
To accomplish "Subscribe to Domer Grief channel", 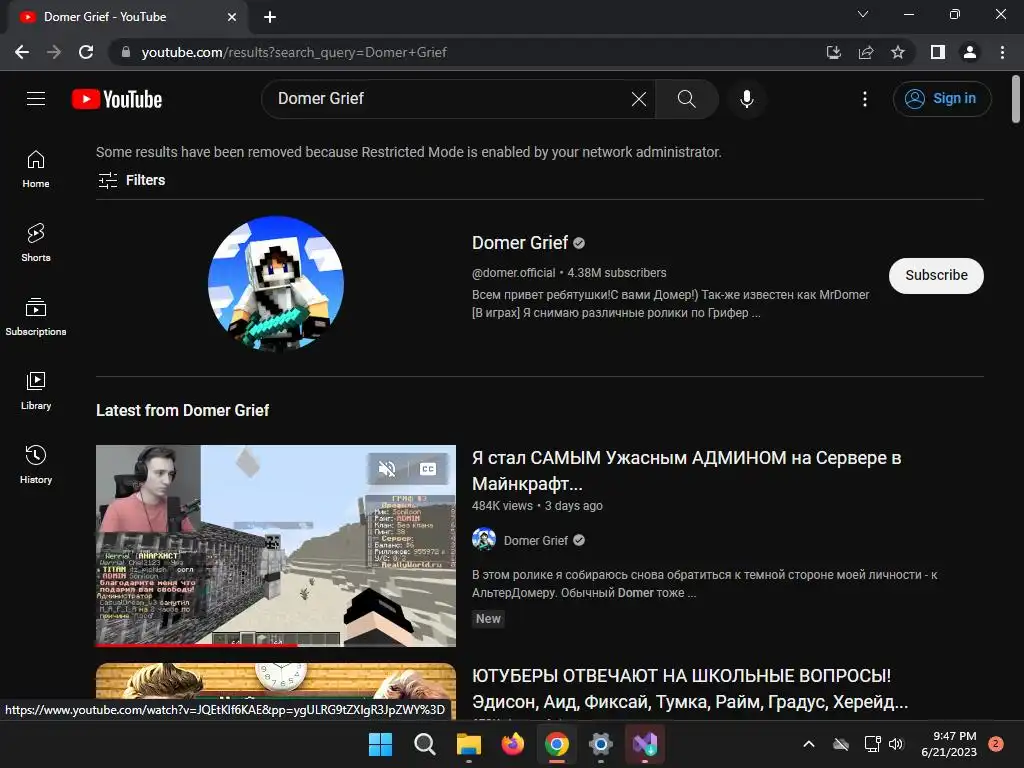I will [936, 276].
